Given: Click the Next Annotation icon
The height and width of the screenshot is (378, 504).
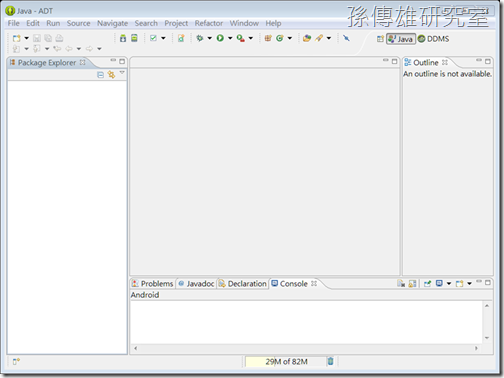Looking at the screenshot, I should 16,49.
